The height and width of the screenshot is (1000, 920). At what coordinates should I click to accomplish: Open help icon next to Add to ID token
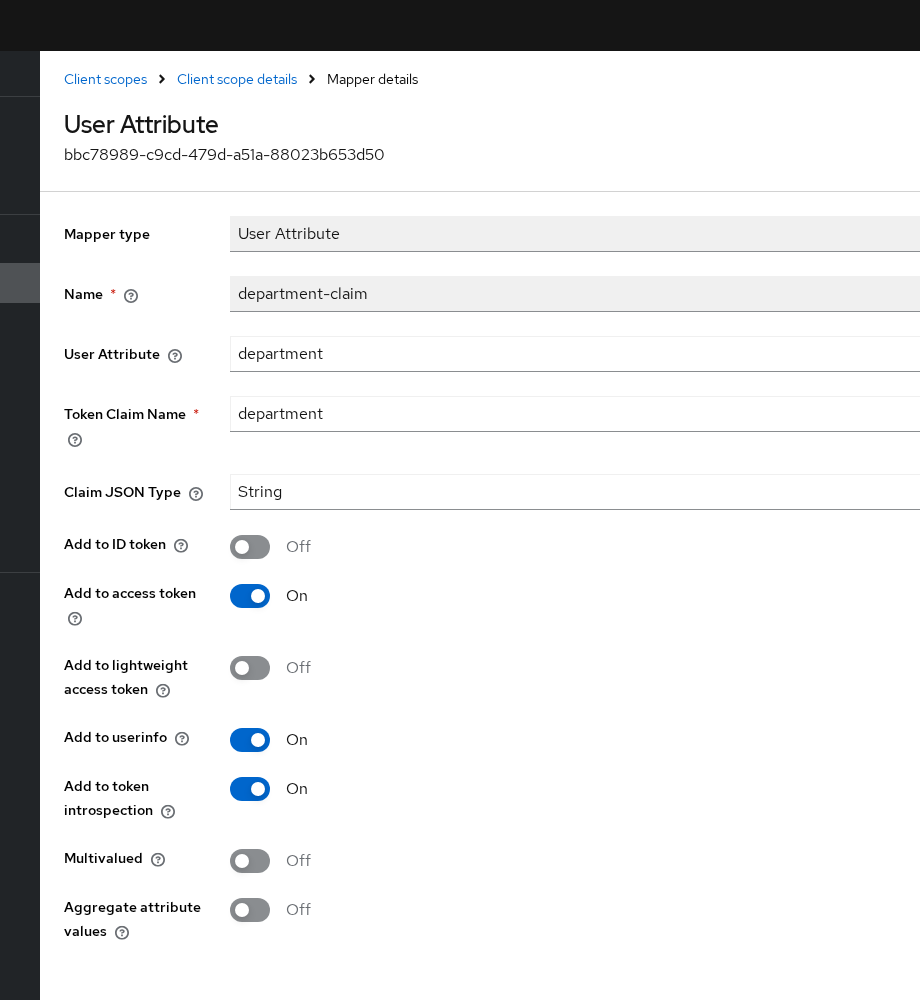[181, 546]
